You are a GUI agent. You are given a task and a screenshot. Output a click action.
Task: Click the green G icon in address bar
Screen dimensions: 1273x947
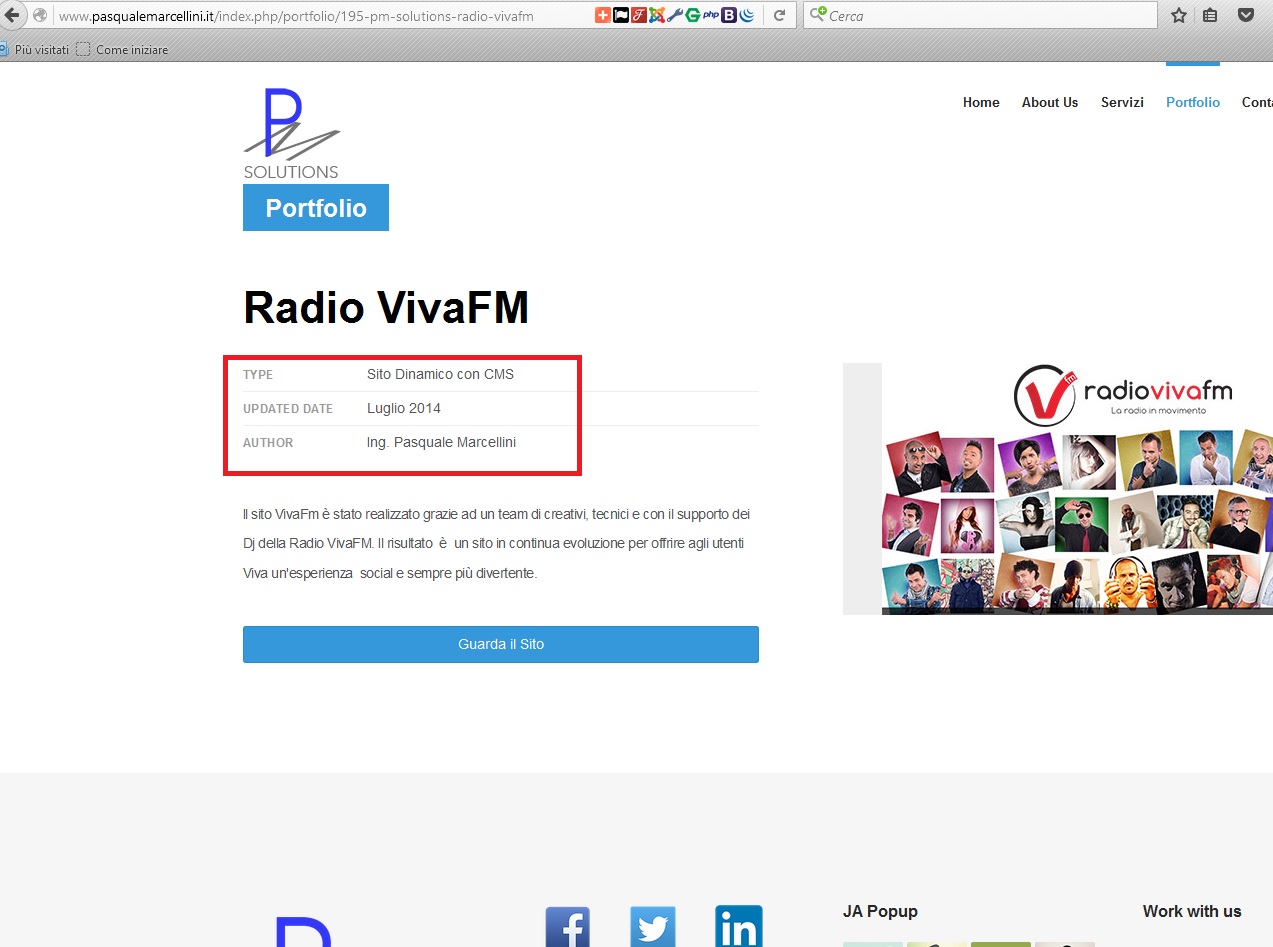692,15
